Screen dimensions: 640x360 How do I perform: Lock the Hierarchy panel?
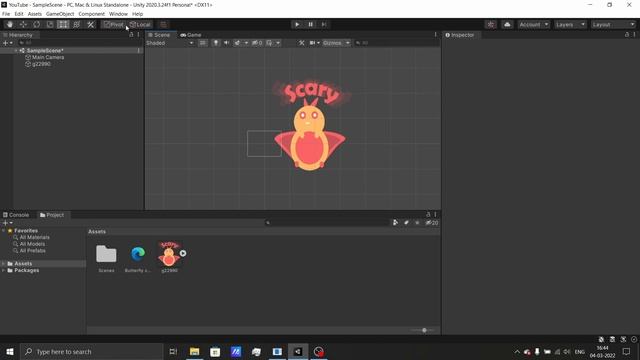[x=131, y=35]
